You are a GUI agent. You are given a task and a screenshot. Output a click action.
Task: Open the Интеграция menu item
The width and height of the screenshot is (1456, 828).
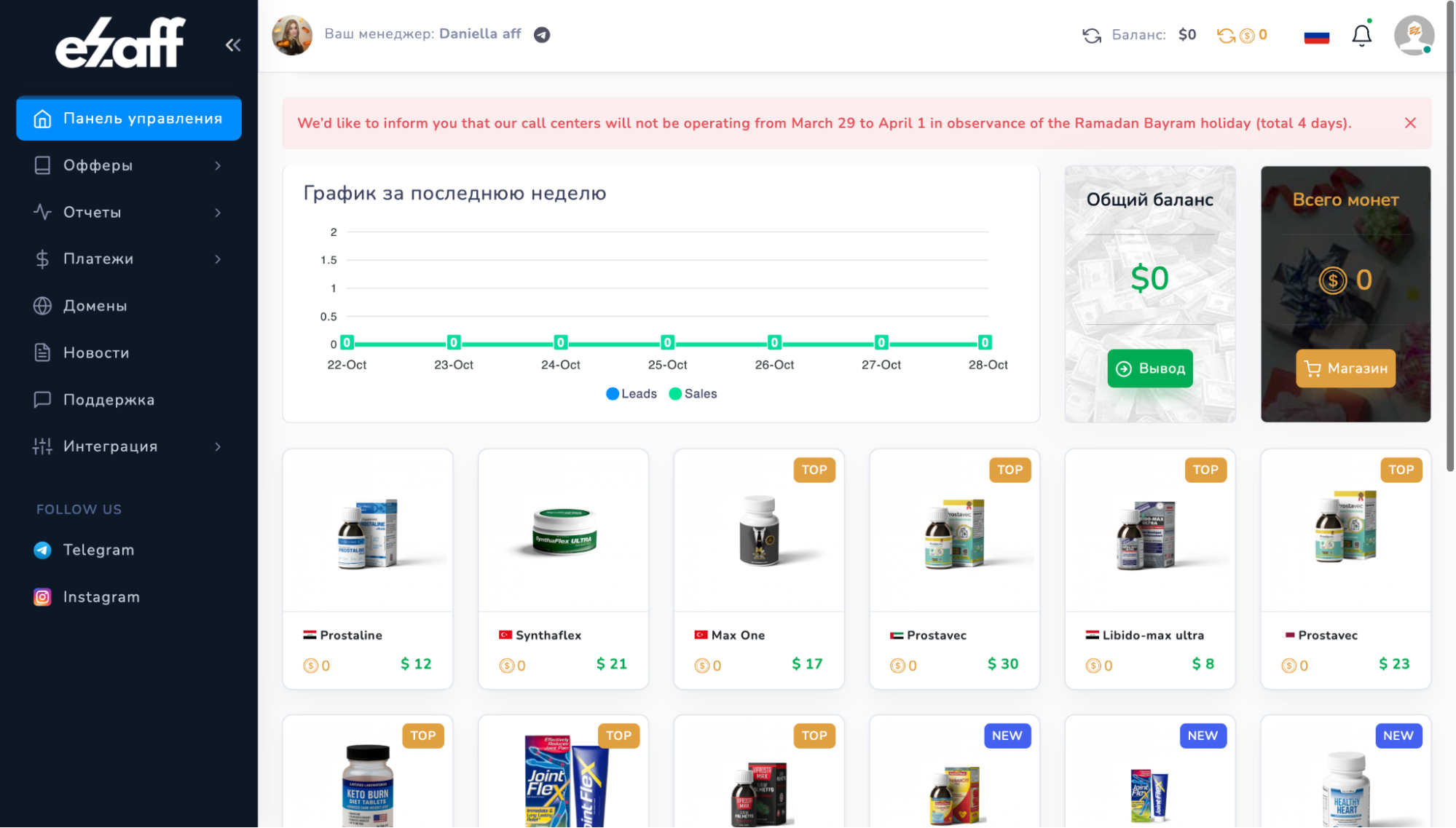[129, 446]
